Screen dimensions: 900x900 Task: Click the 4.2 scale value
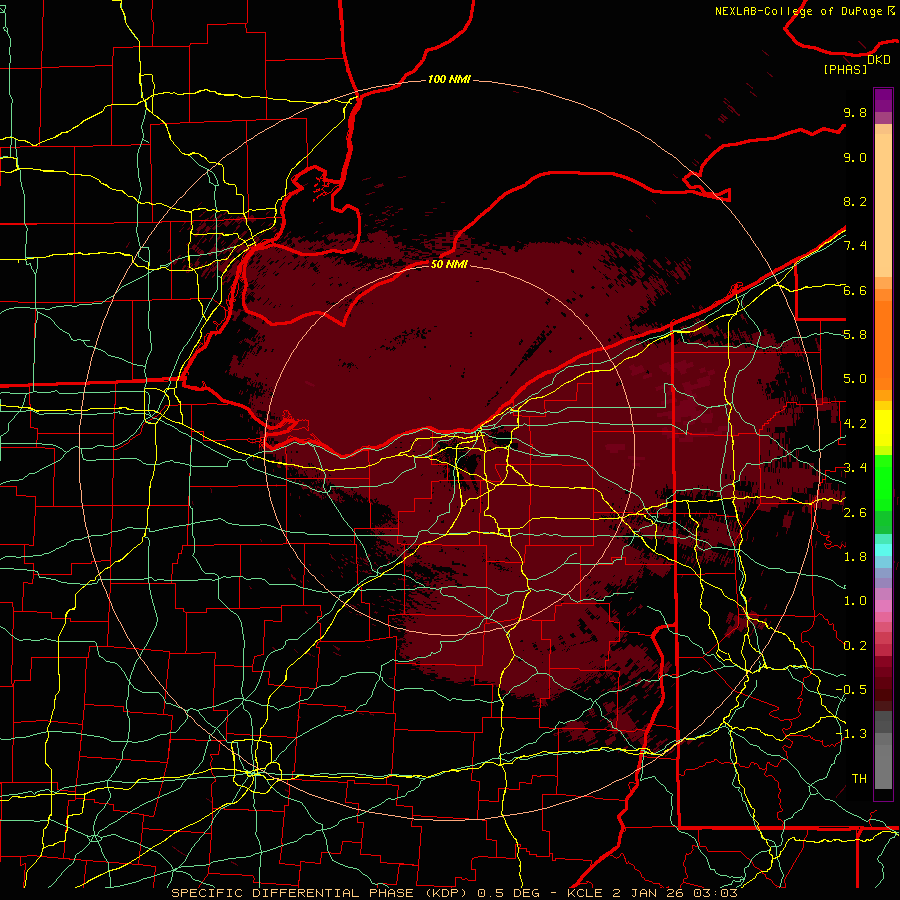(x=855, y=424)
